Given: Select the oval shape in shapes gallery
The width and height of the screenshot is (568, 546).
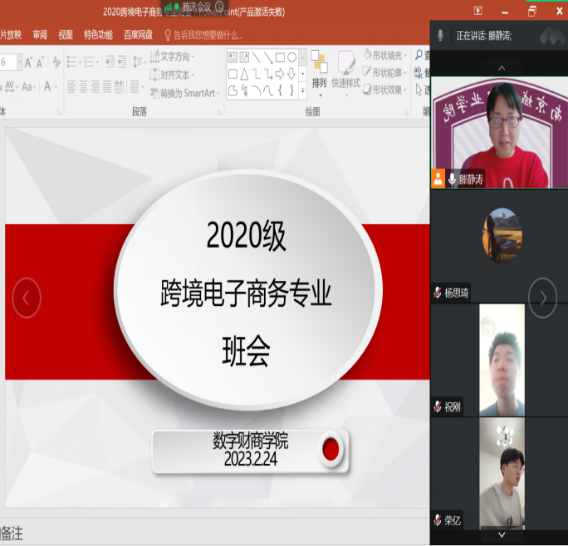Looking at the screenshot, I should [292, 57].
